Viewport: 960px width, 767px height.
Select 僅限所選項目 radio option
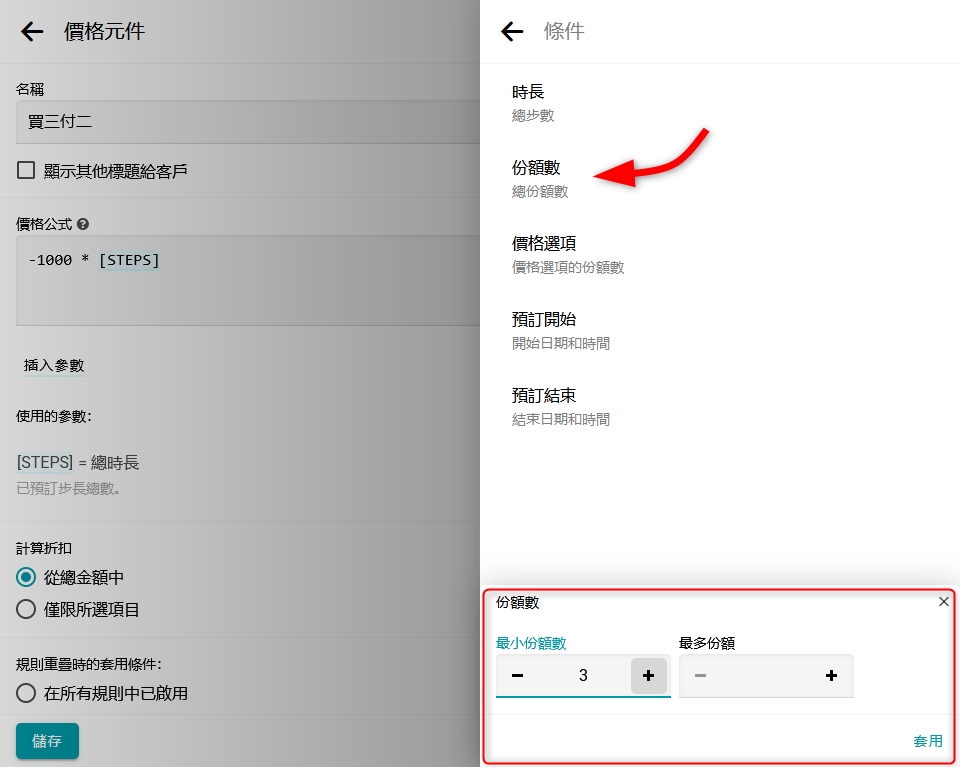click(x=26, y=609)
